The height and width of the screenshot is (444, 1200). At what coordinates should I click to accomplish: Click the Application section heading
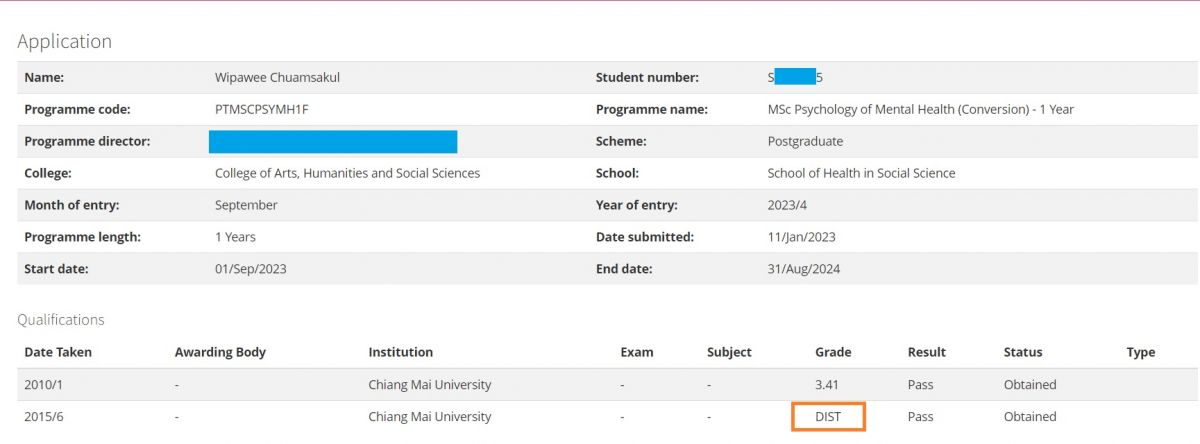(x=64, y=41)
